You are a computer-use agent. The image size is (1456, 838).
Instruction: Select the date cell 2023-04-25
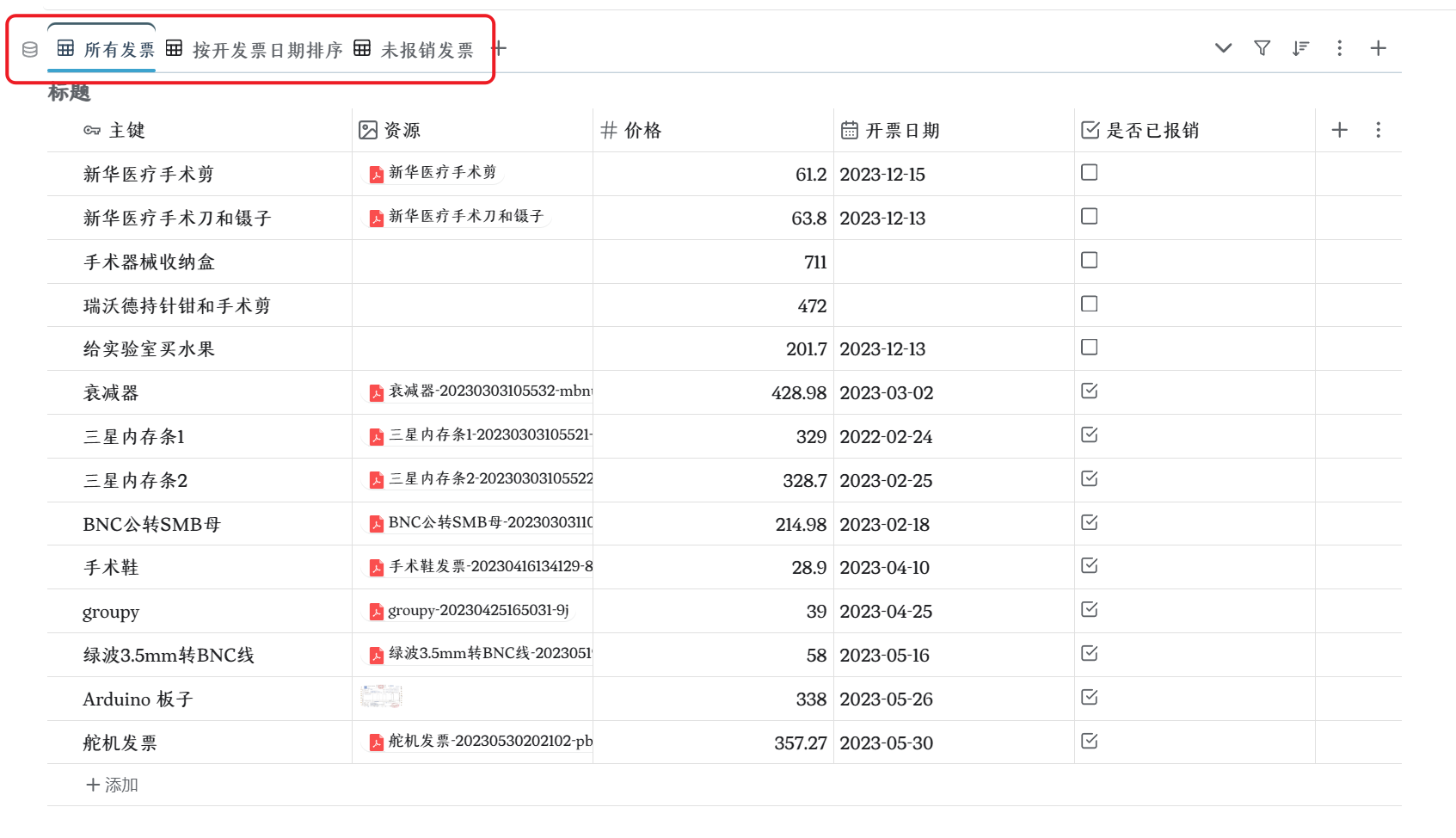click(x=955, y=611)
